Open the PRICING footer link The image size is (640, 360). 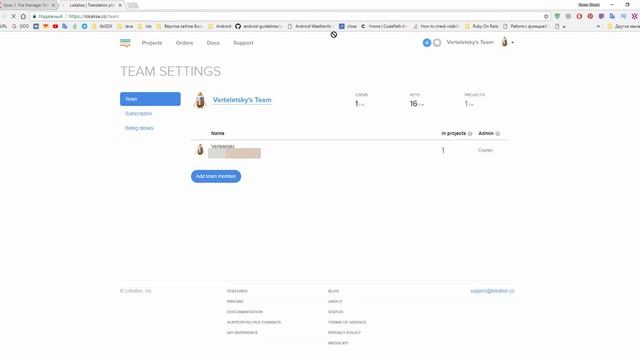point(235,302)
